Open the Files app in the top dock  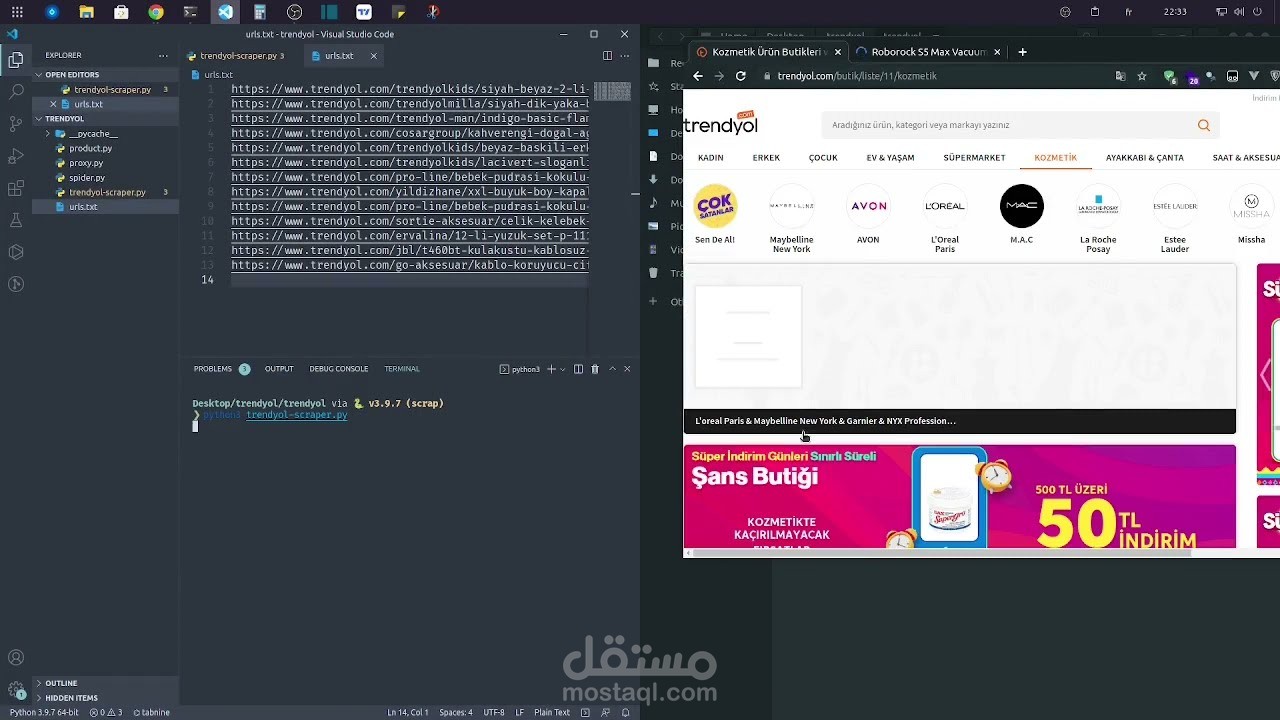click(x=87, y=12)
